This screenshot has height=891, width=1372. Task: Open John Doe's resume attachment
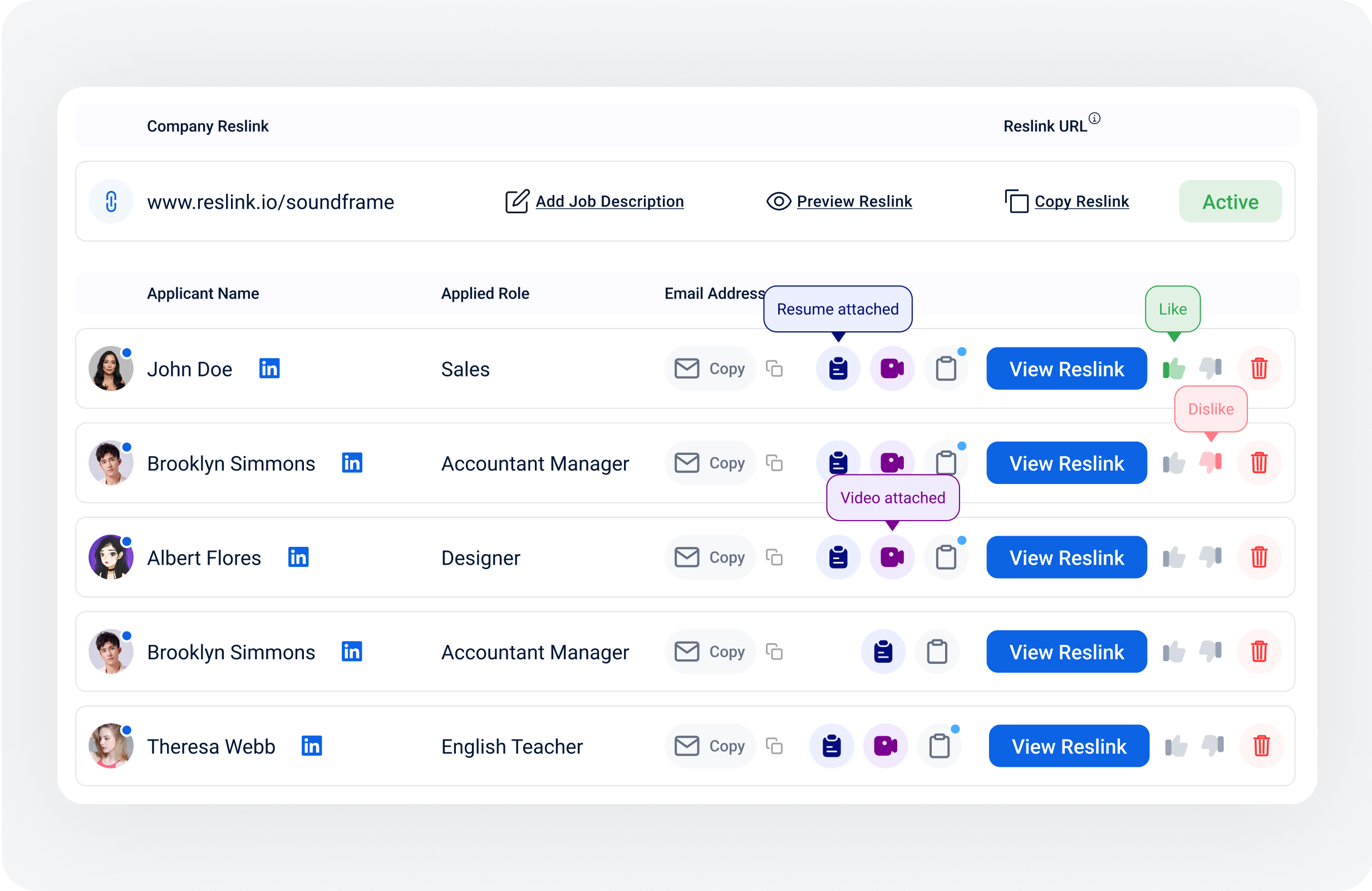(x=838, y=368)
